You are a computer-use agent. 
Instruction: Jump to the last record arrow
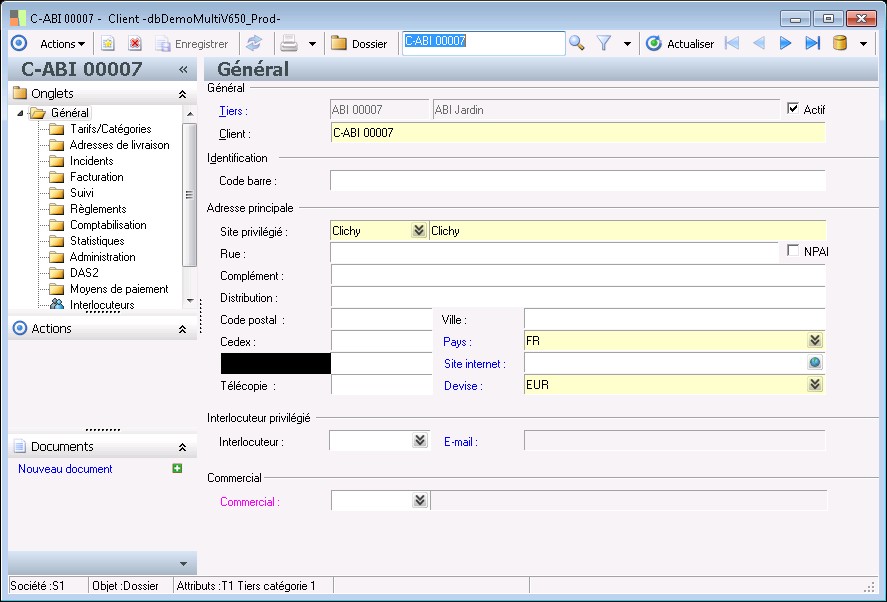[x=812, y=43]
